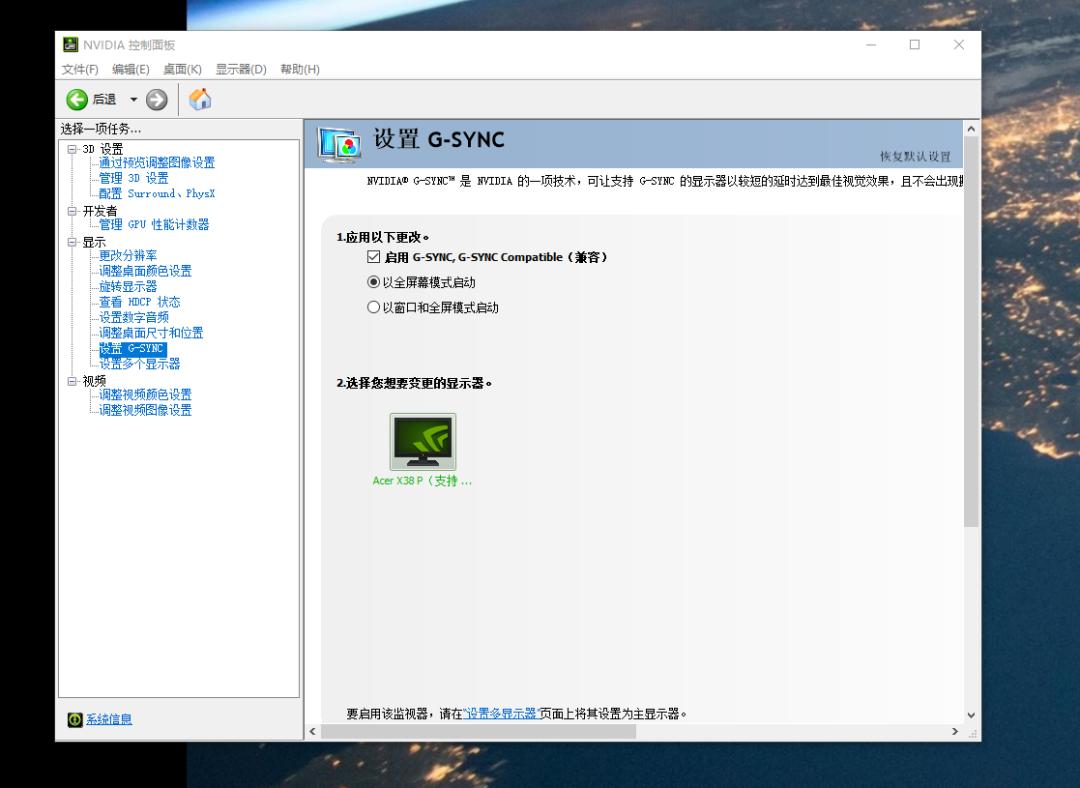This screenshot has height=788, width=1080.
Task: Click the Home house icon
Action: pyautogui.click(x=200, y=99)
